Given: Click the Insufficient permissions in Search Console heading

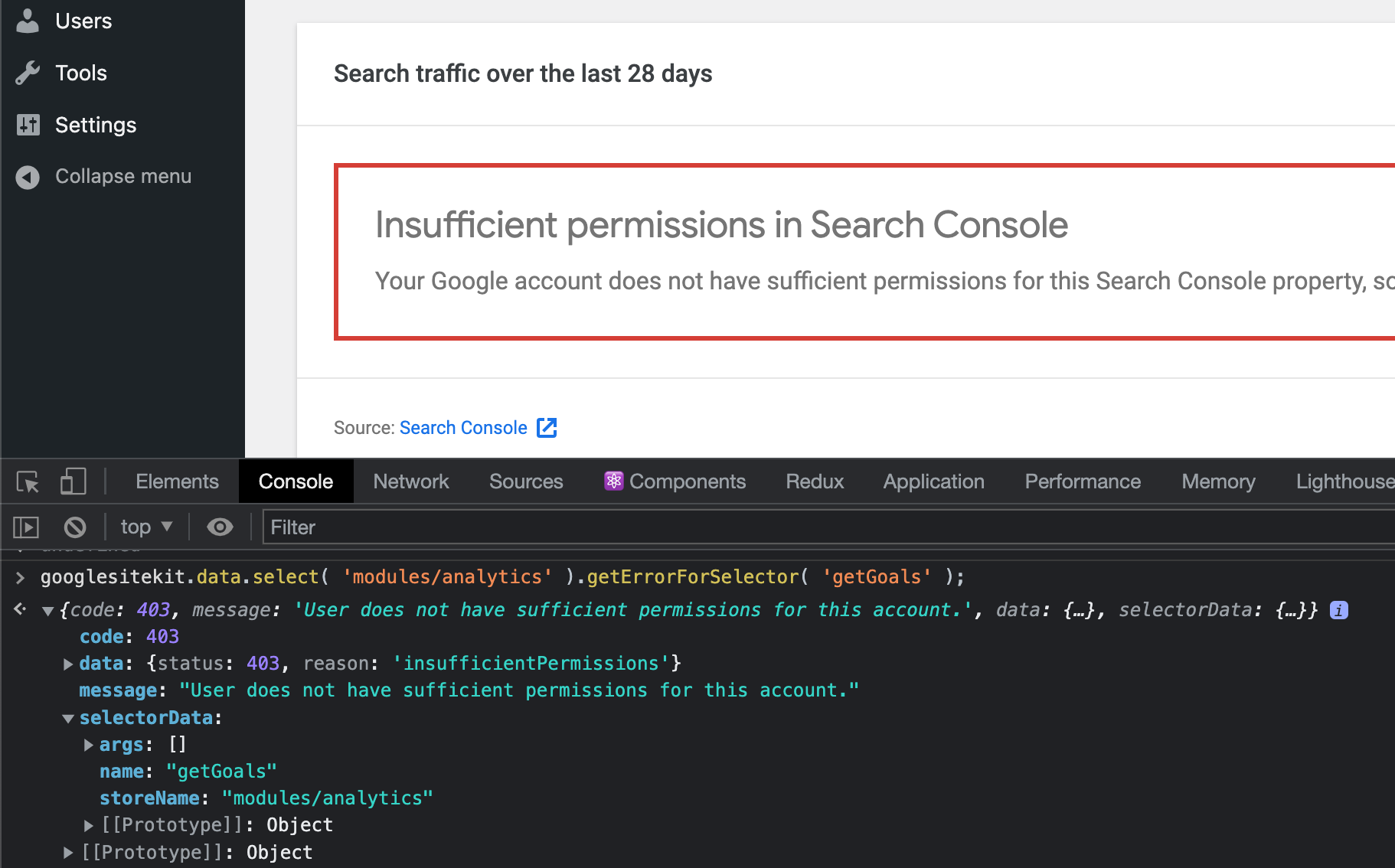Looking at the screenshot, I should tap(721, 225).
